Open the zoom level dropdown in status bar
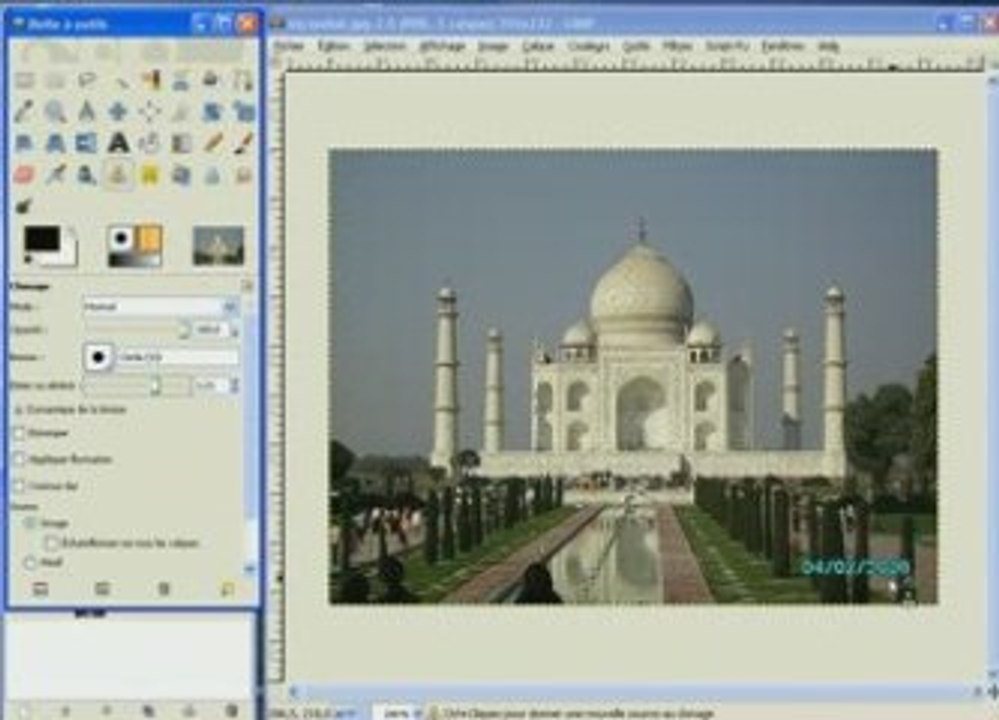The height and width of the screenshot is (720, 999). (x=419, y=713)
